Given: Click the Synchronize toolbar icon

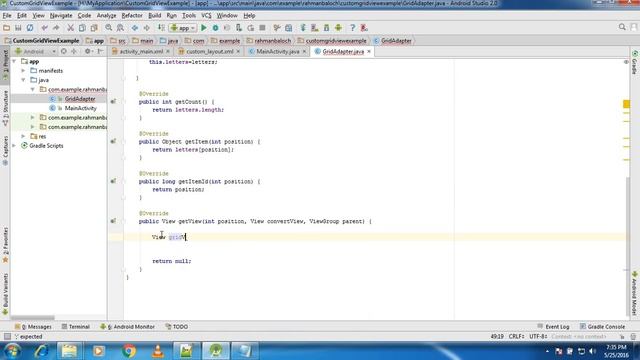Looking at the screenshot, I should tap(30, 28).
